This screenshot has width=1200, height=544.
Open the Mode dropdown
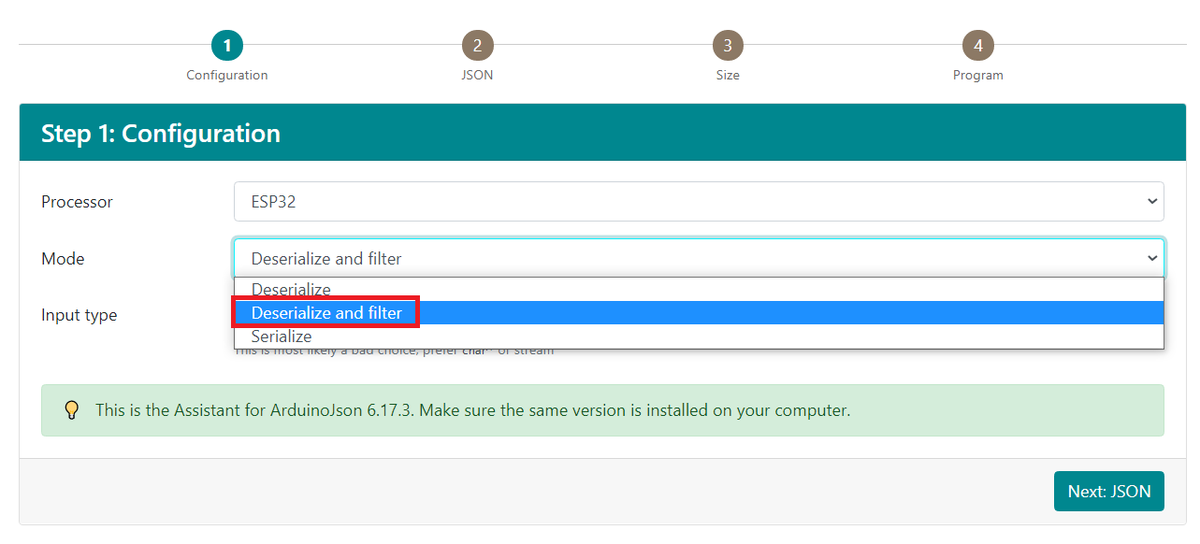699,258
